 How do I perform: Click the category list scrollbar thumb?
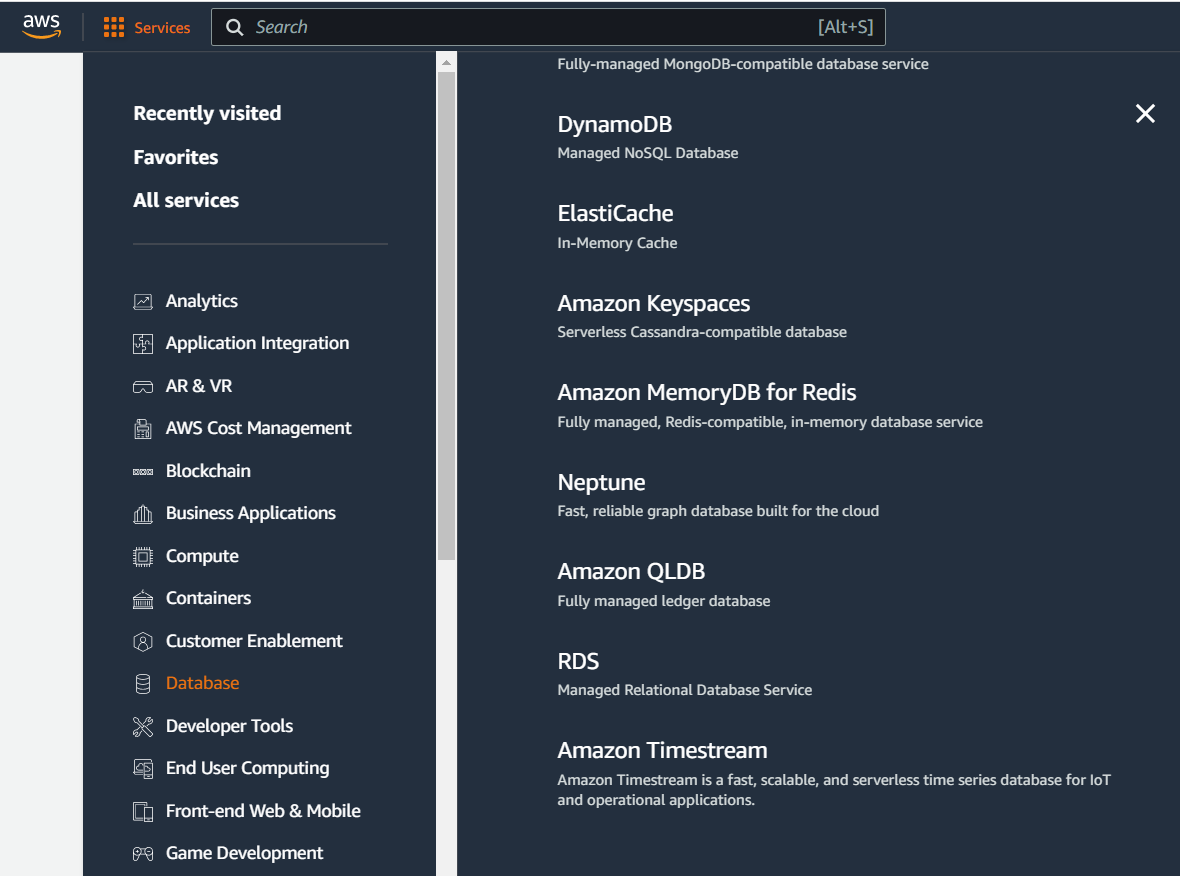point(446,316)
